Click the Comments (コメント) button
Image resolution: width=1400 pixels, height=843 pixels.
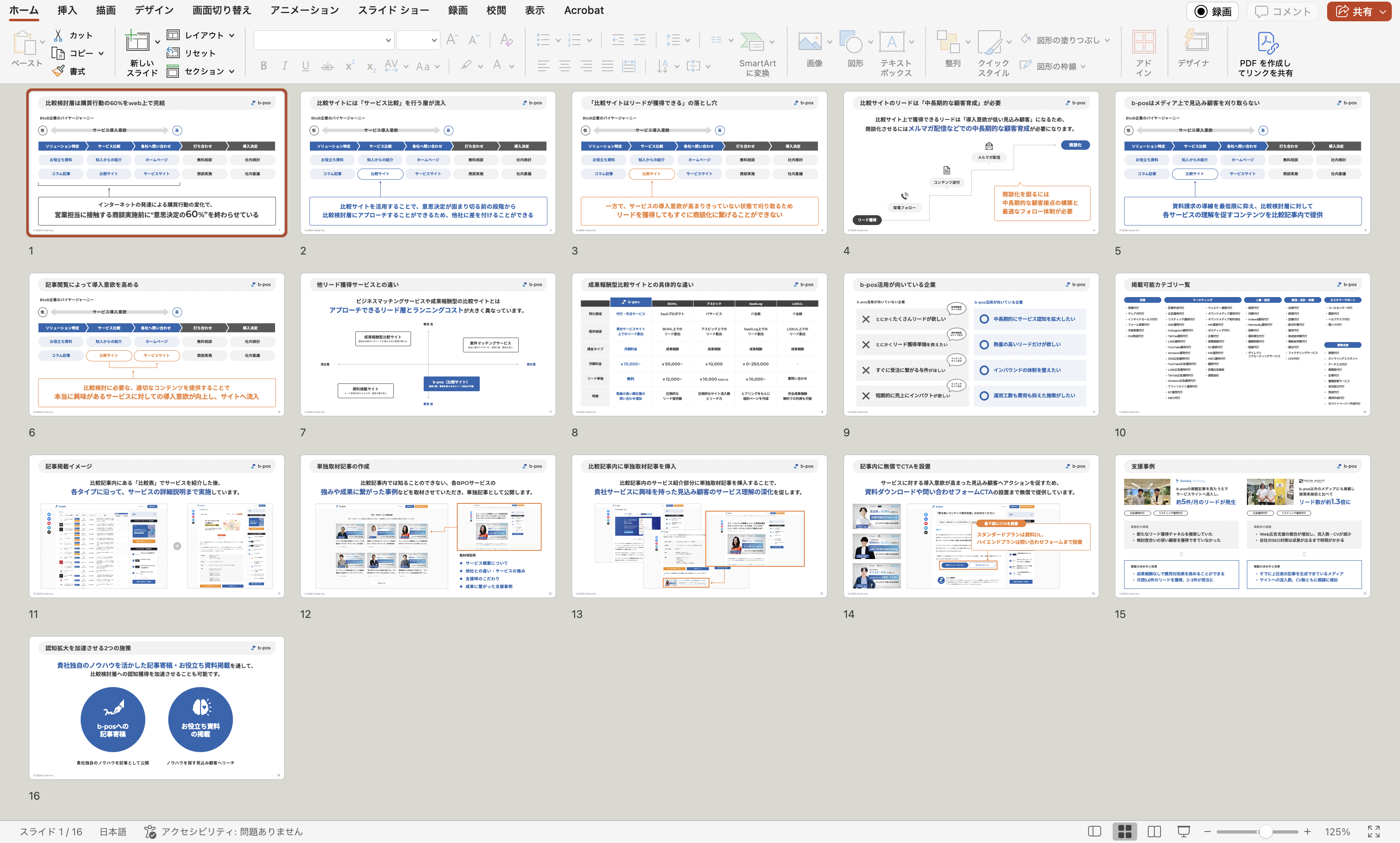[1283, 11]
